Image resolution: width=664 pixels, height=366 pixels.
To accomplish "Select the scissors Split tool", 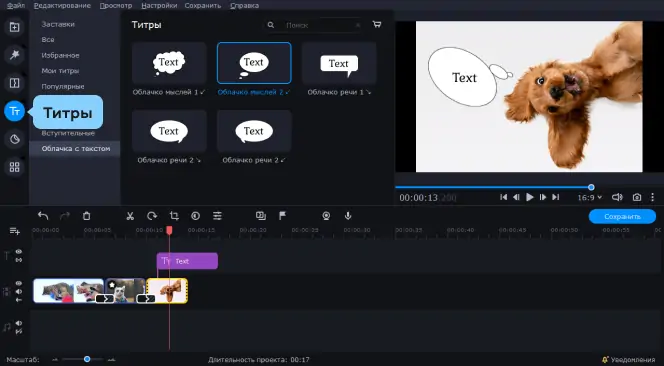I will click(130, 216).
